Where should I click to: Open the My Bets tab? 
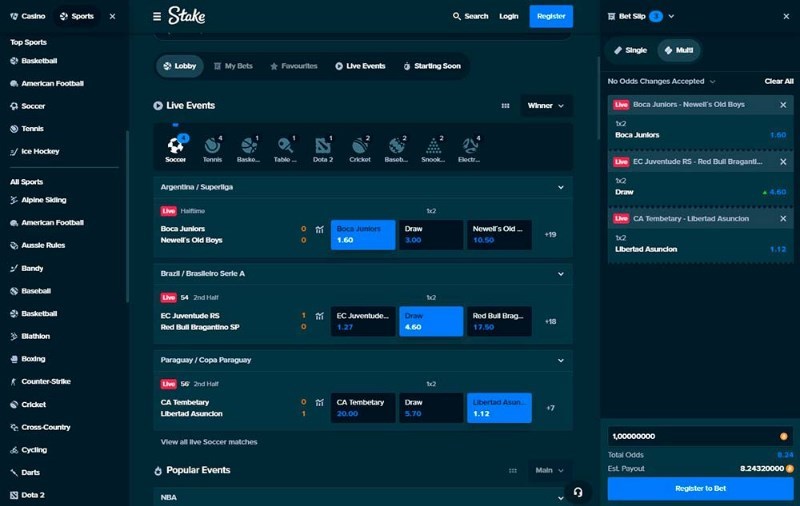click(x=233, y=66)
